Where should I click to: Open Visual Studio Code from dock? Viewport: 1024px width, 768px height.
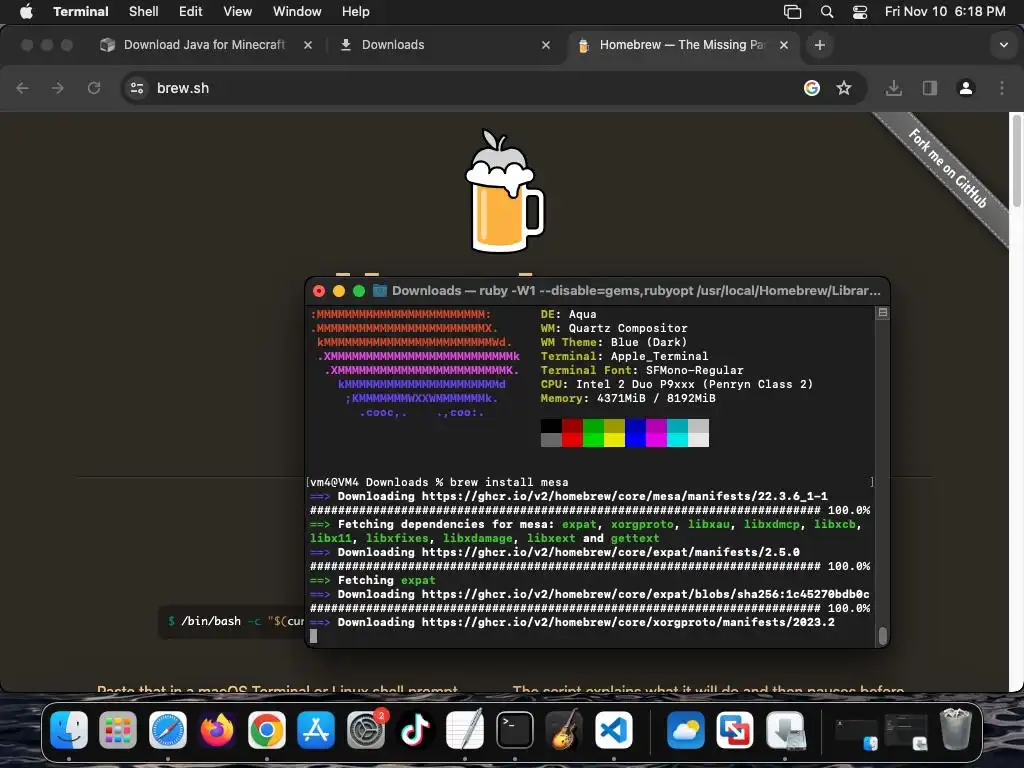[x=614, y=729]
